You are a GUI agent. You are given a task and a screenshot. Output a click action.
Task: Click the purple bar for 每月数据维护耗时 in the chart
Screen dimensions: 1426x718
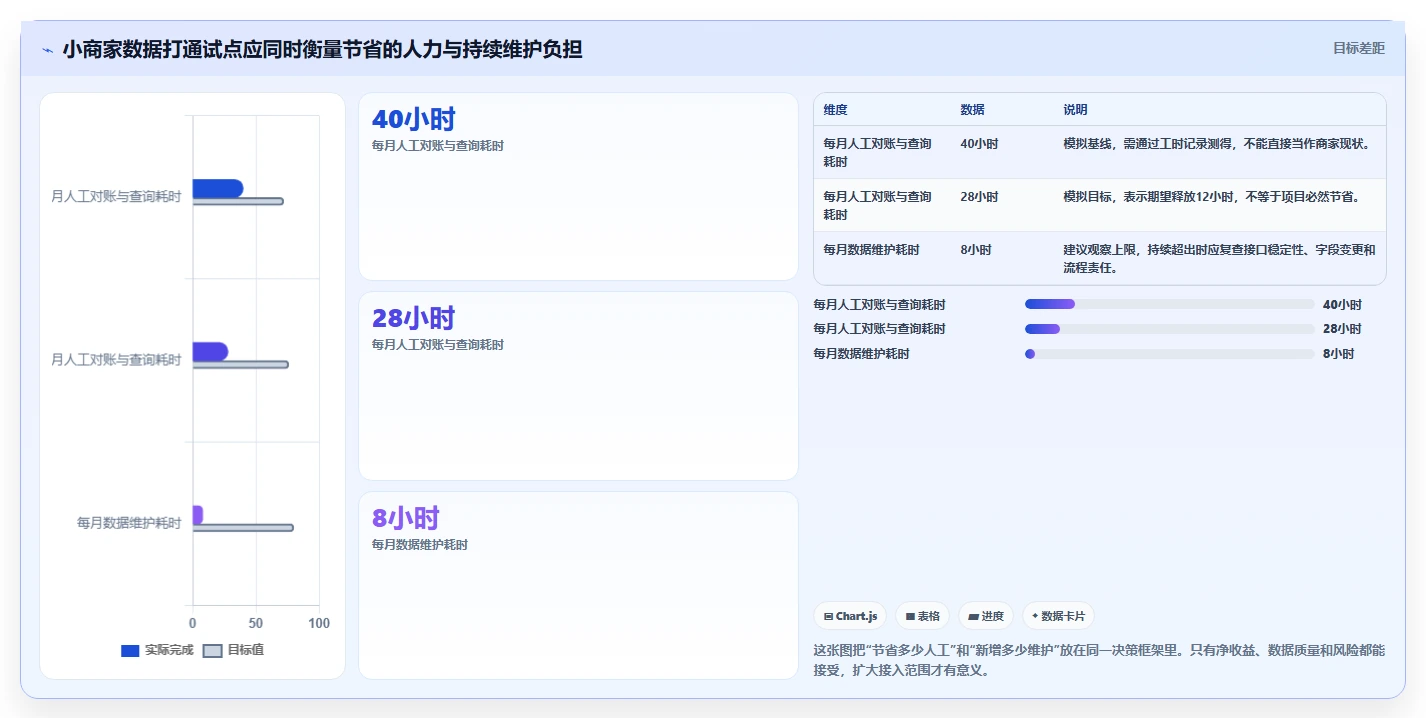pyautogui.click(x=197, y=514)
